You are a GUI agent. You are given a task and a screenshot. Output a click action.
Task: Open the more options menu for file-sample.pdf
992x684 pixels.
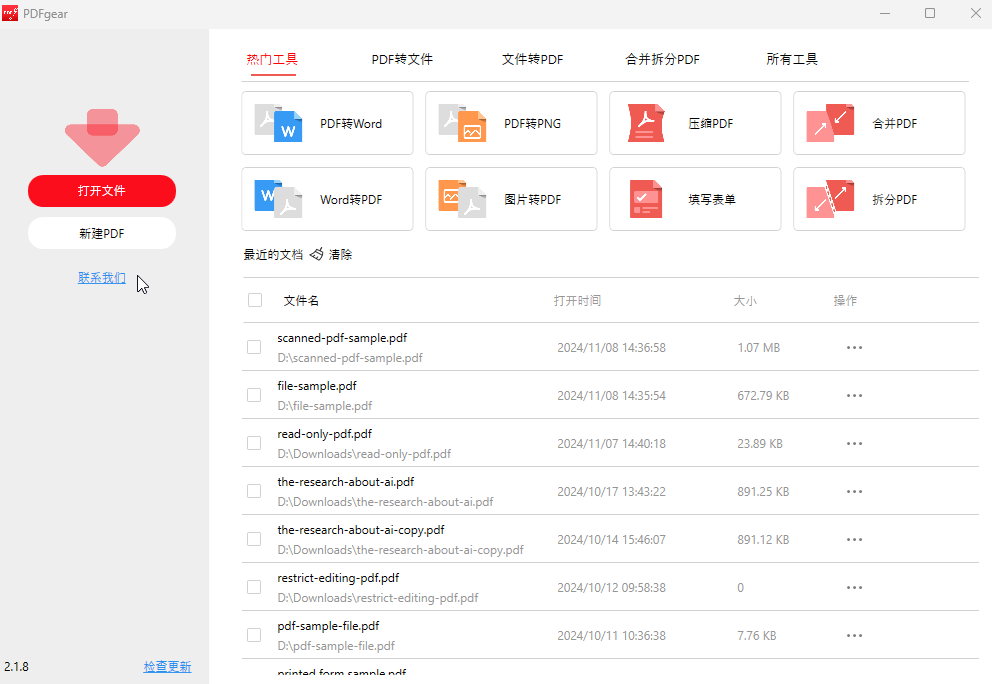click(x=854, y=396)
